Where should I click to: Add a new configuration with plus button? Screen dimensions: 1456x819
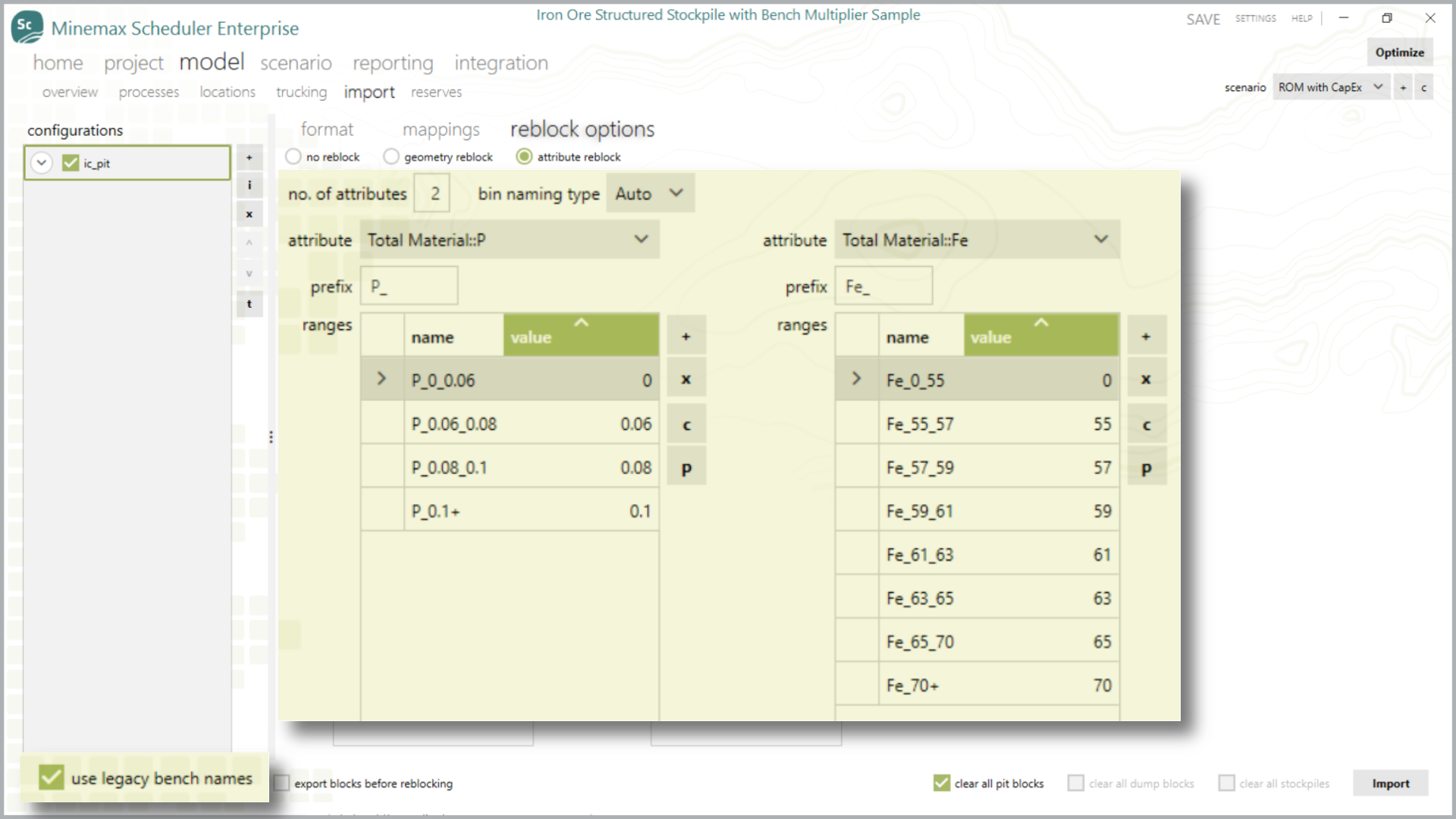(x=249, y=158)
